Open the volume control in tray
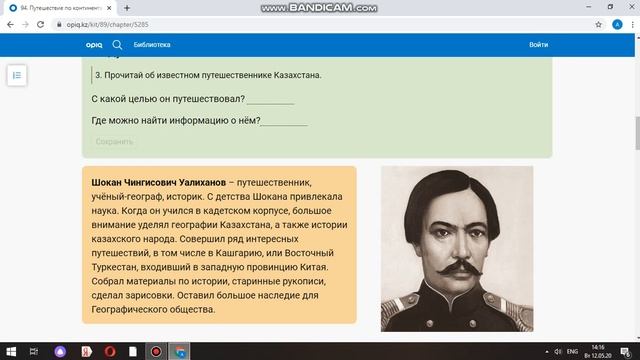The height and width of the screenshot is (360, 640). [558, 351]
